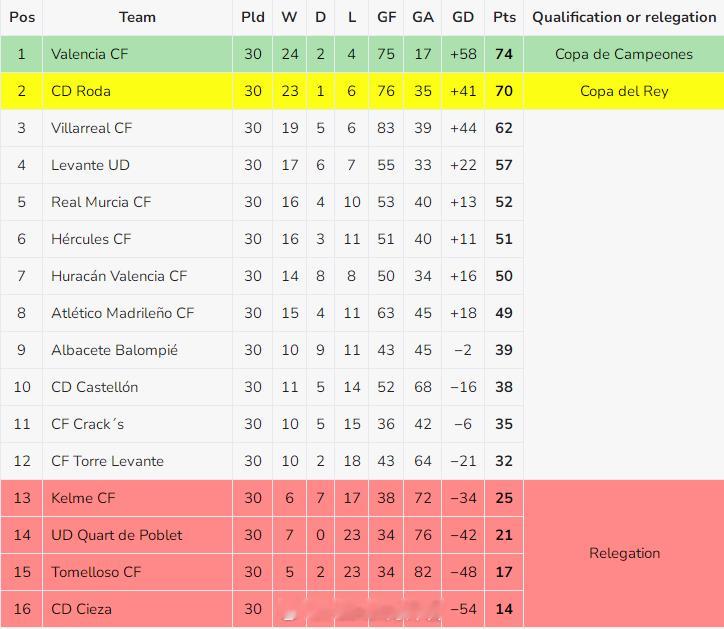724x629 pixels.
Task: Click the Copa de Campeones qualification cell
Action: (x=624, y=54)
